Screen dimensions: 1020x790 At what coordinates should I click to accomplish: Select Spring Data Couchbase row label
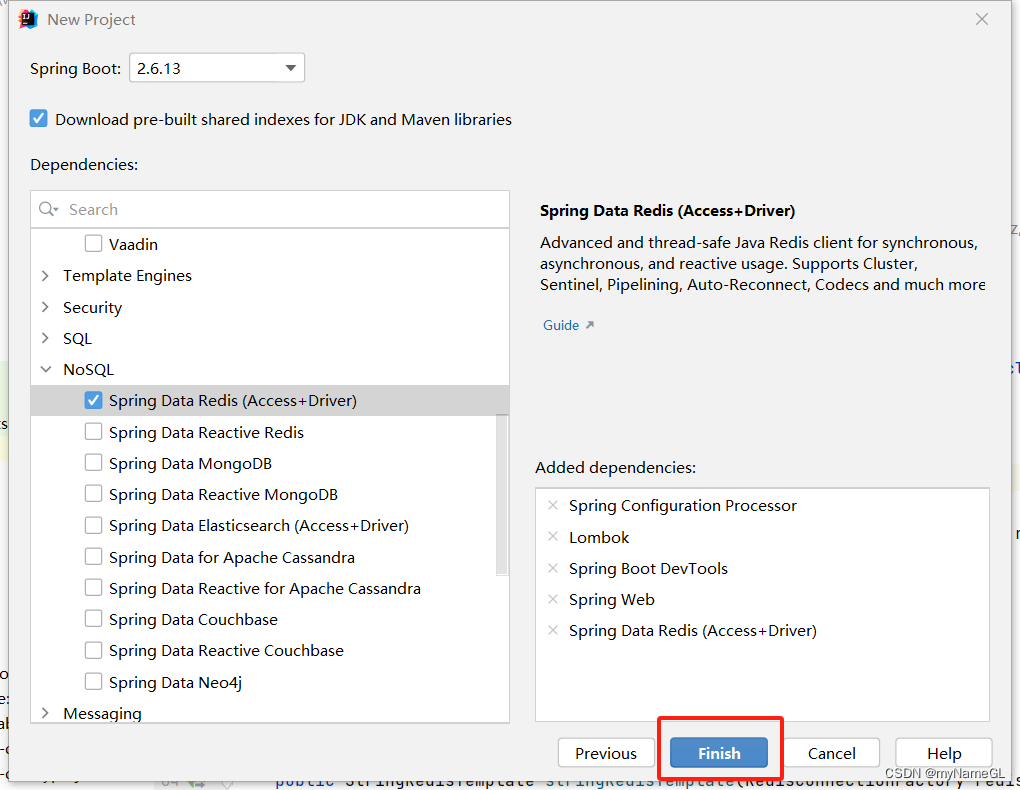click(193, 620)
